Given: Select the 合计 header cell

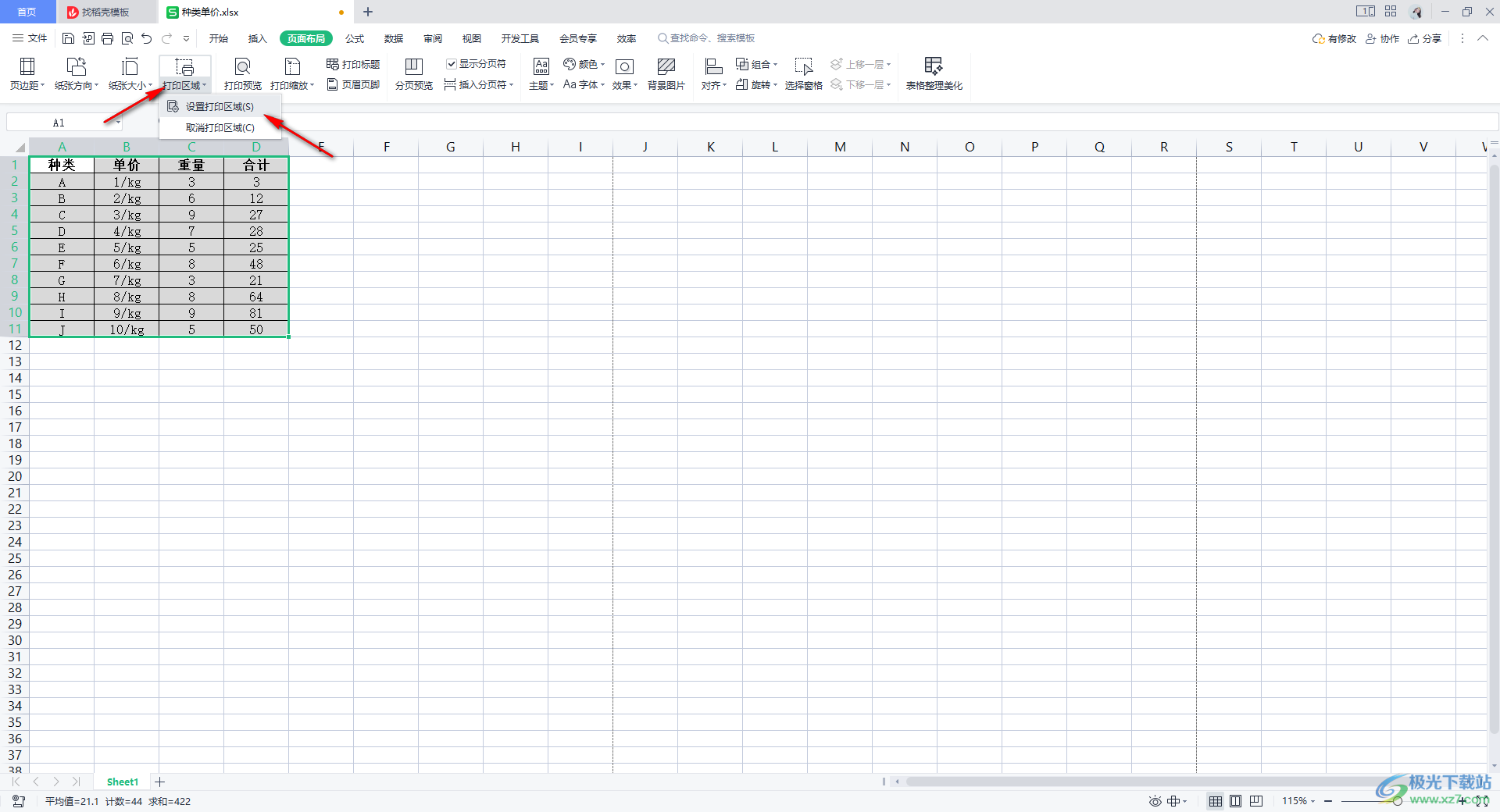Looking at the screenshot, I should [x=256, y=165].
